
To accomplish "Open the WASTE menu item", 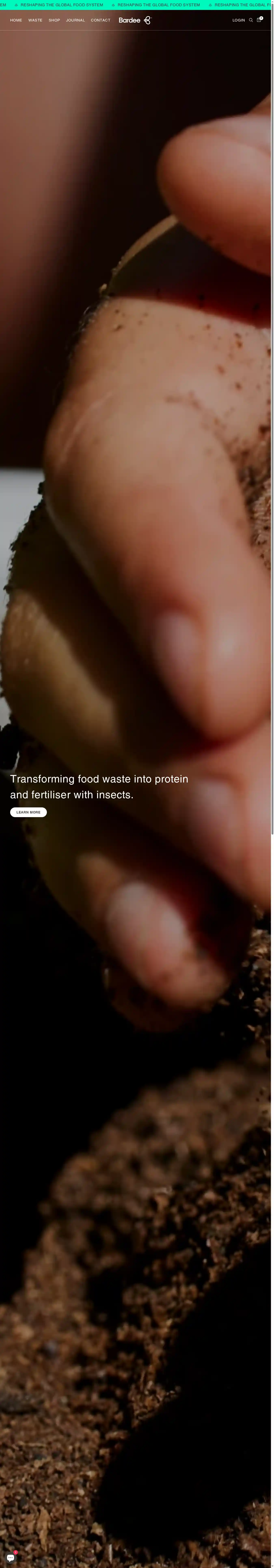I will [x=35, y=20].
